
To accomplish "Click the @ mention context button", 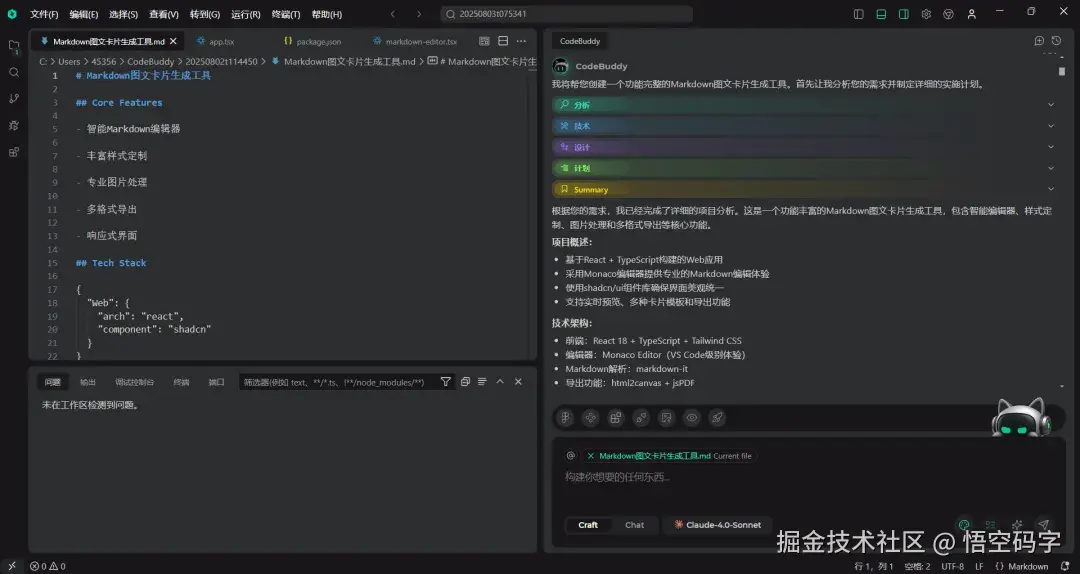I will click(x=570, y=455).
